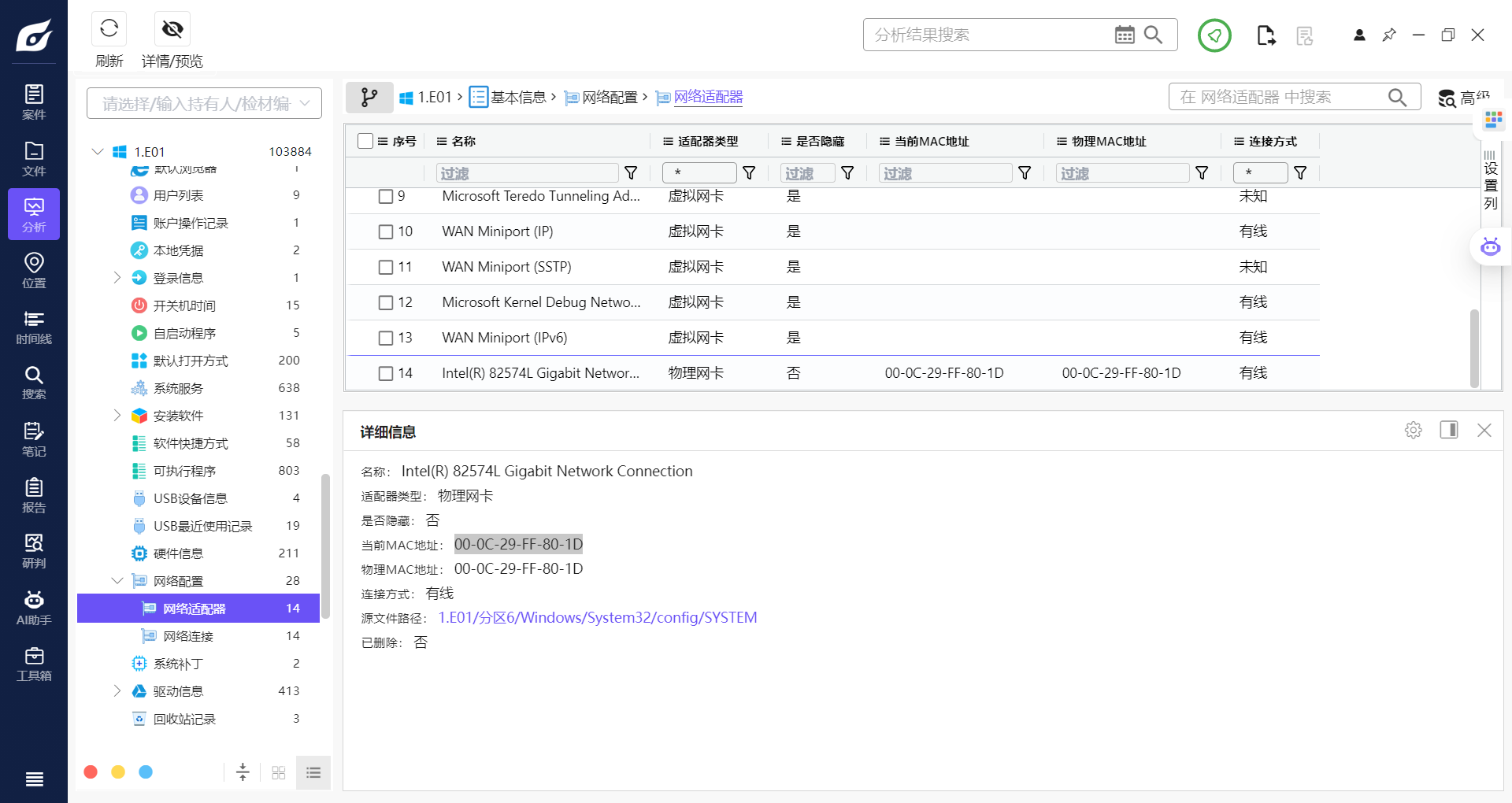Screen dimensions: 1512x803
Task: Select 网络配置 in the breadcrumb
Action: [x=601, y=97]
